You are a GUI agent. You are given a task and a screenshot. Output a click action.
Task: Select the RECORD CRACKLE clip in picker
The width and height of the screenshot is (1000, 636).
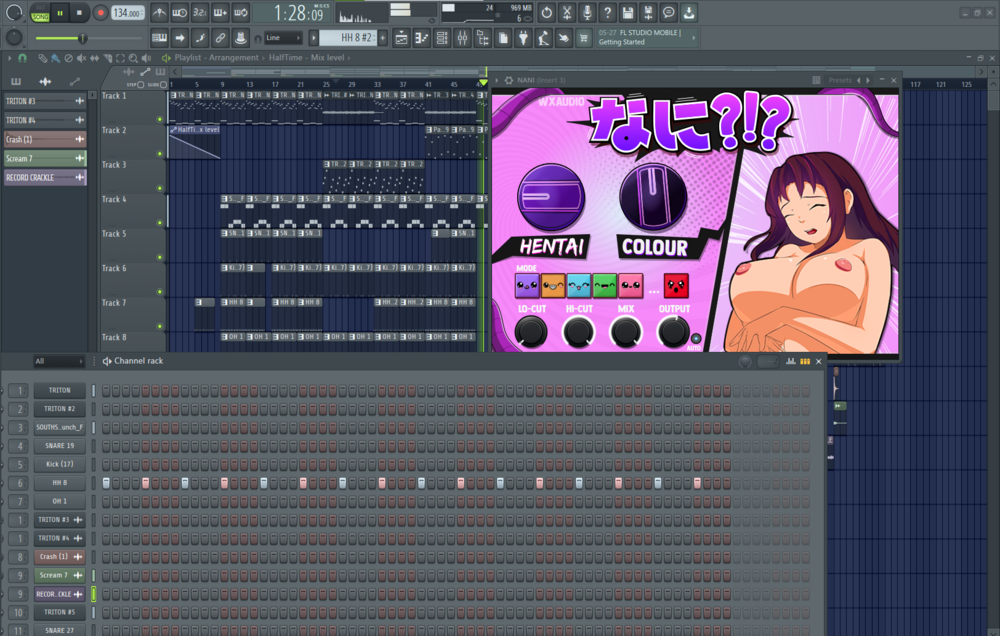(45, 177)
